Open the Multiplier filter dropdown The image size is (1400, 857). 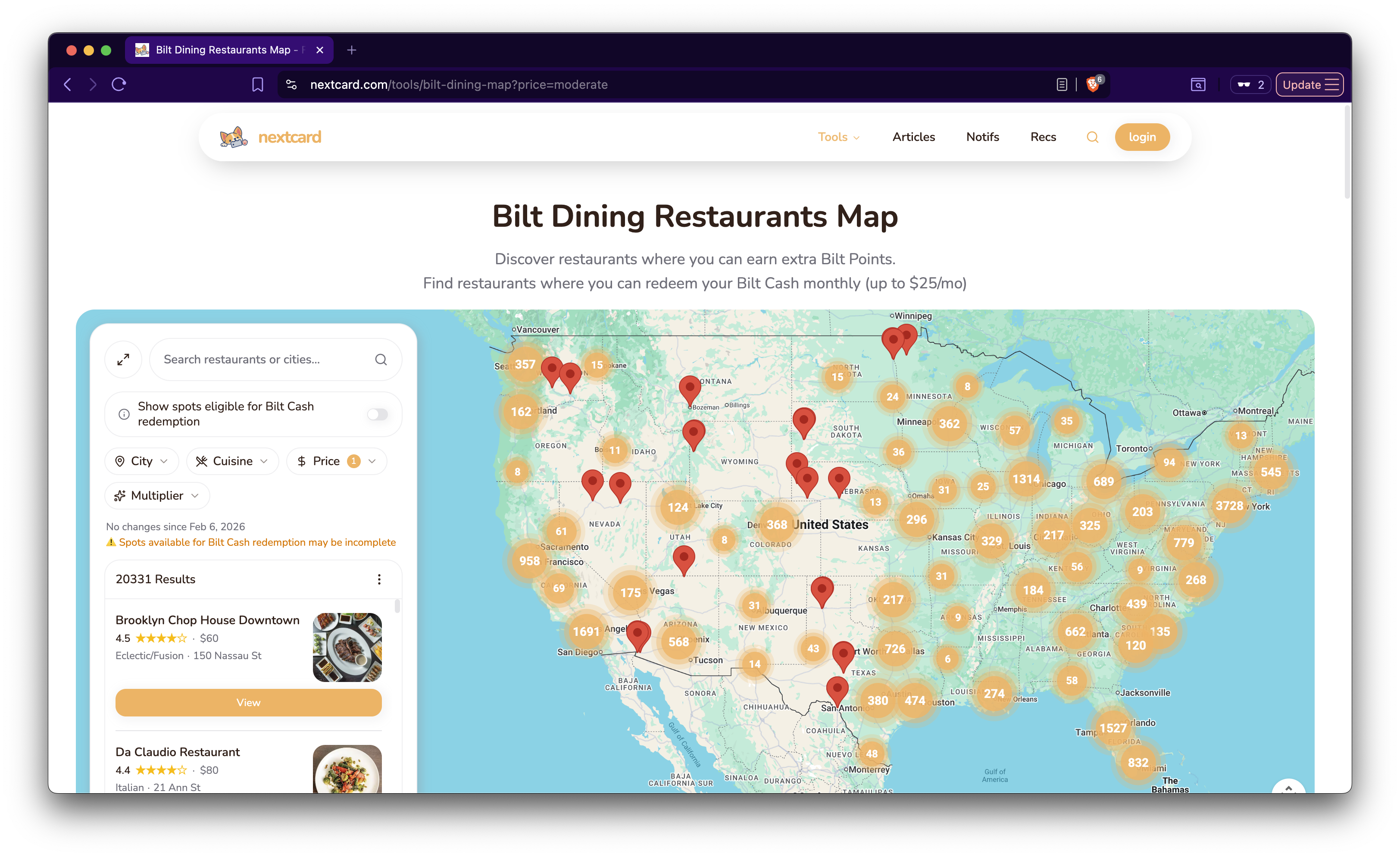tap(156, 496)
